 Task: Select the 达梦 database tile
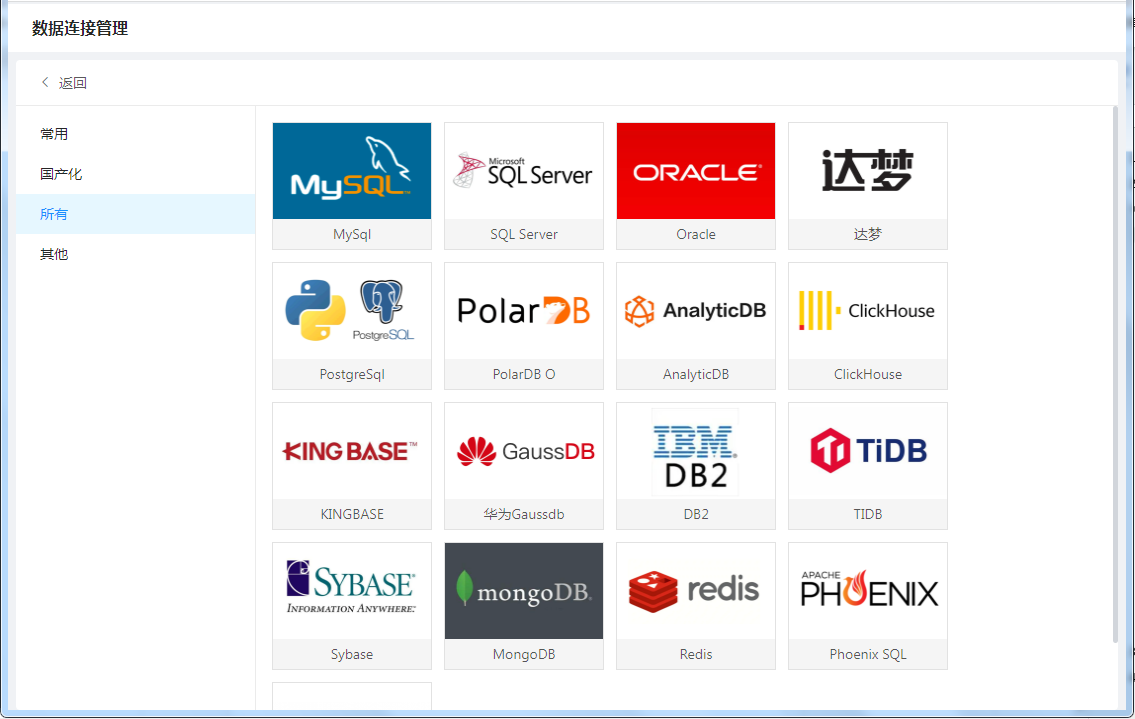click(x=867, y=171)
